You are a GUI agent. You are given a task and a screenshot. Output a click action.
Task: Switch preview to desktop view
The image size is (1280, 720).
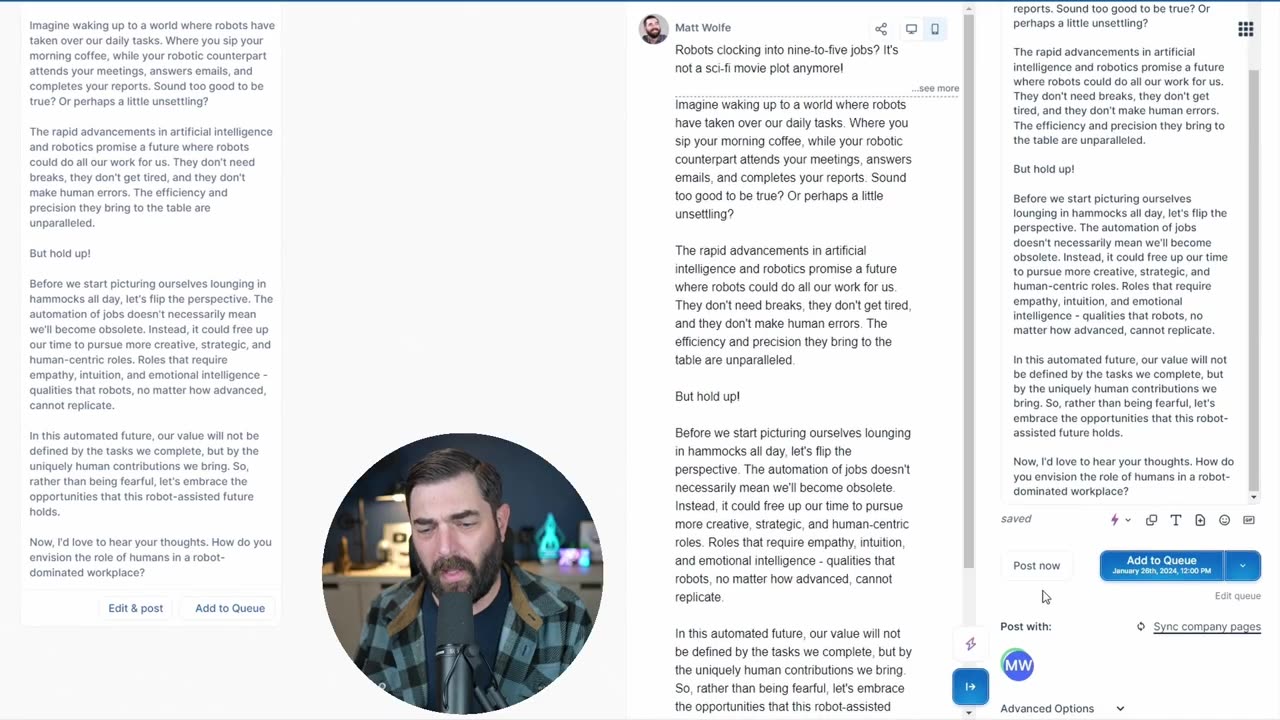[x=911, y=29]
